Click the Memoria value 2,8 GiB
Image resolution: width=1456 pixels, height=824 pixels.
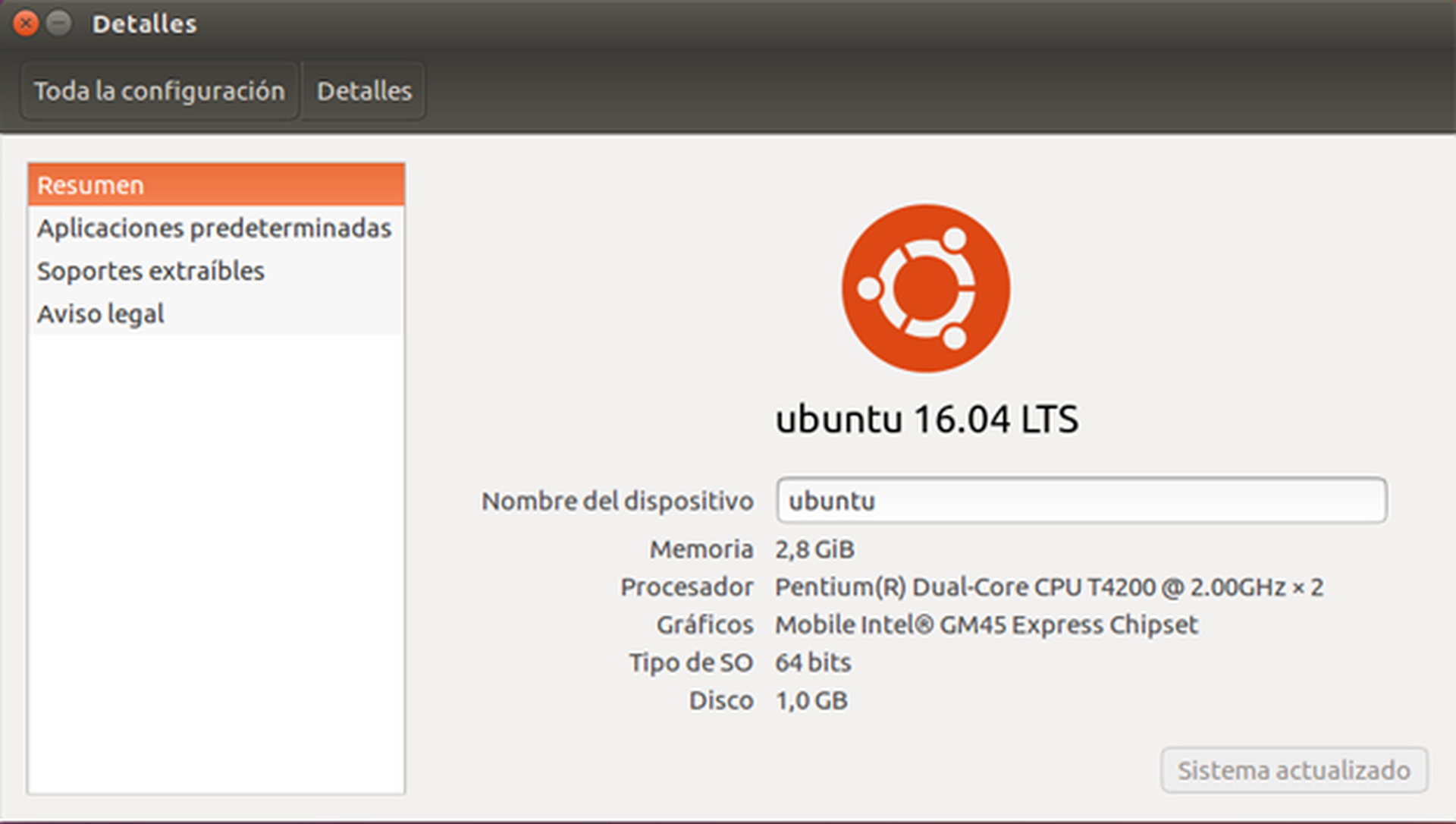tap(815, 549)
